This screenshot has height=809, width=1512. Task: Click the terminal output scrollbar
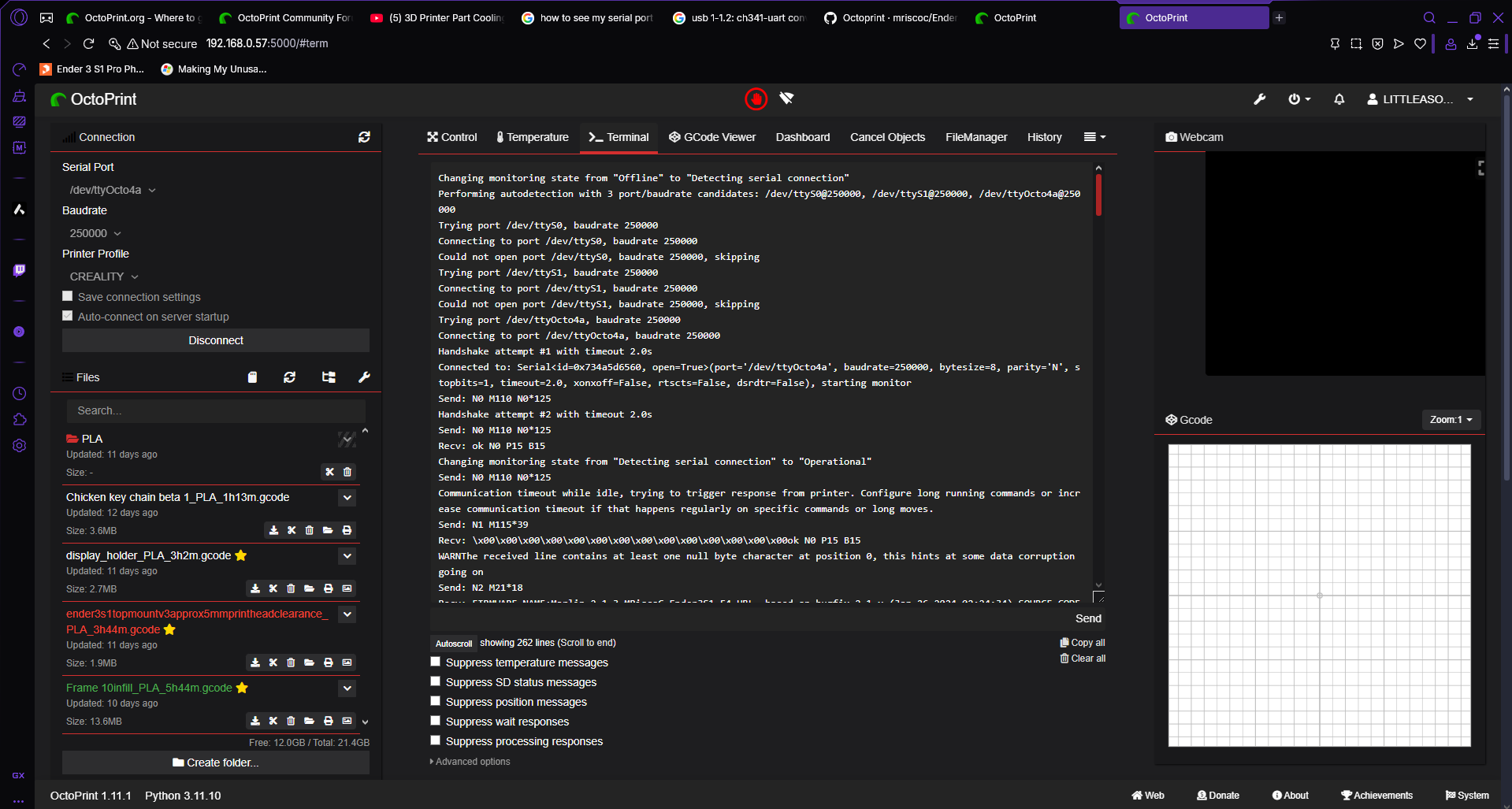pyautogui.click(x=1098, y=378)
